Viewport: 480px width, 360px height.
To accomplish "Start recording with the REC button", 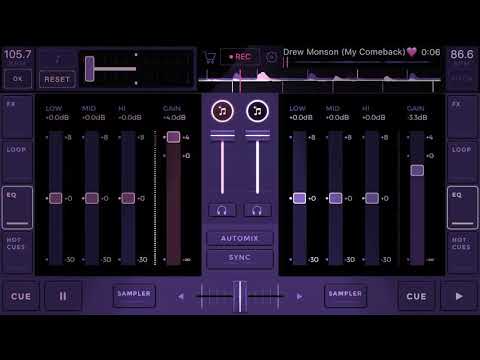I will pyautogui.click(x=240, y=57).
